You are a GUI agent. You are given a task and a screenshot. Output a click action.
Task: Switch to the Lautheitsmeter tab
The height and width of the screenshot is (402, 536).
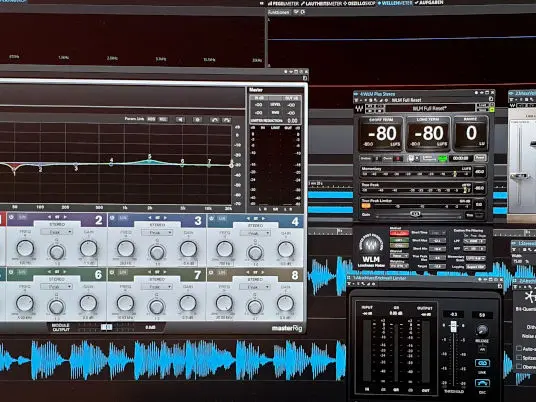tap(321, 3)
